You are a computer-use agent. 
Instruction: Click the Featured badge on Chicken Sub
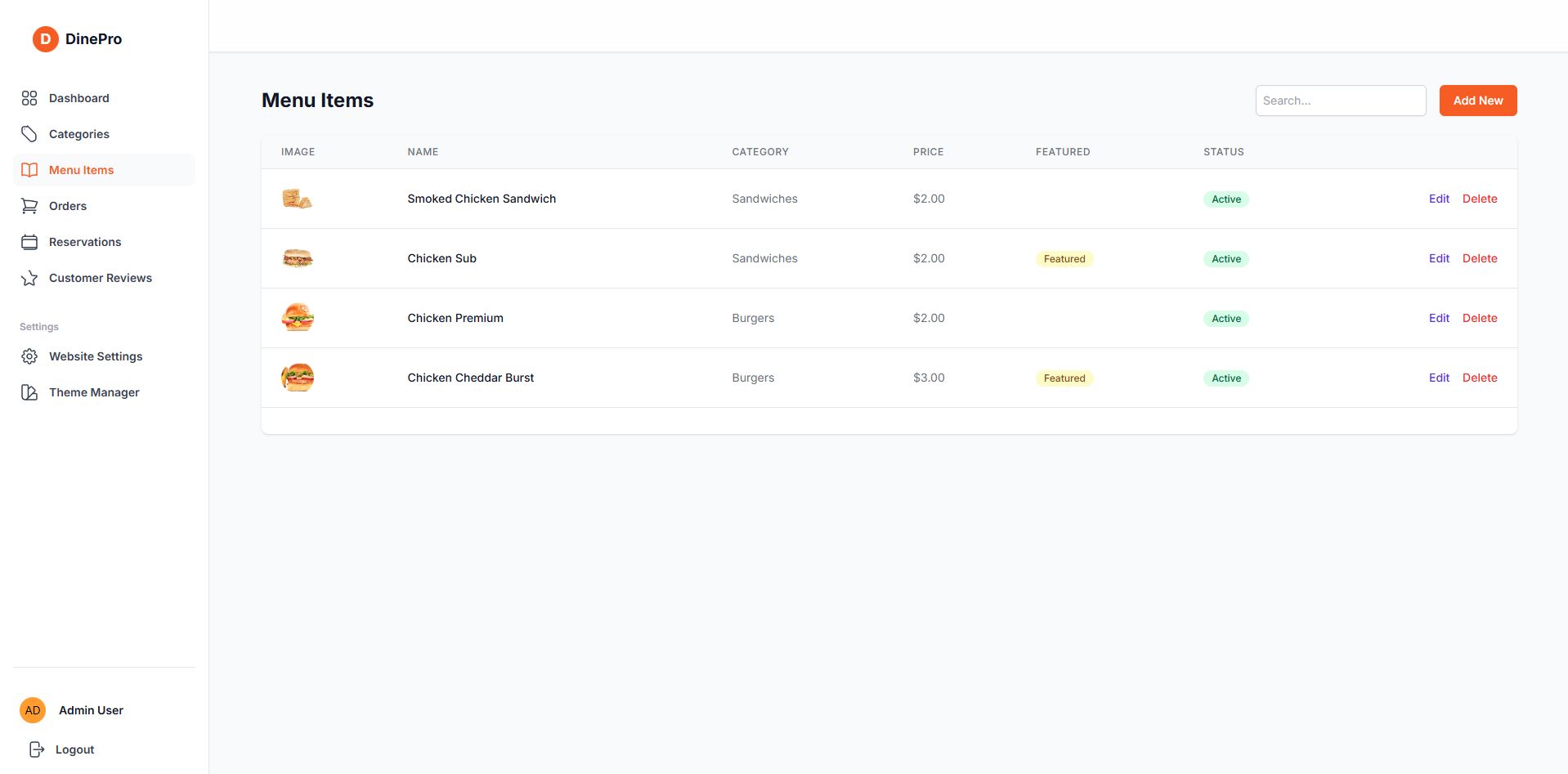point(1064,259)
